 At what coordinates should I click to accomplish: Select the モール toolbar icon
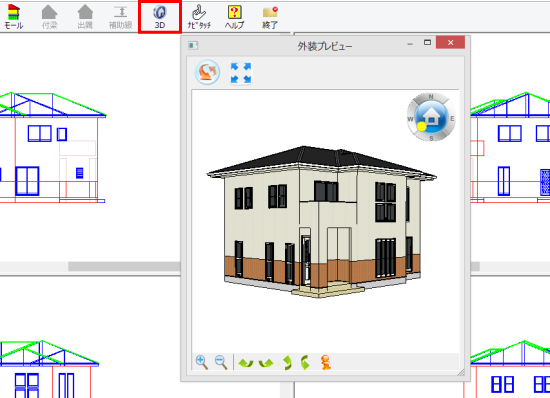14,17
